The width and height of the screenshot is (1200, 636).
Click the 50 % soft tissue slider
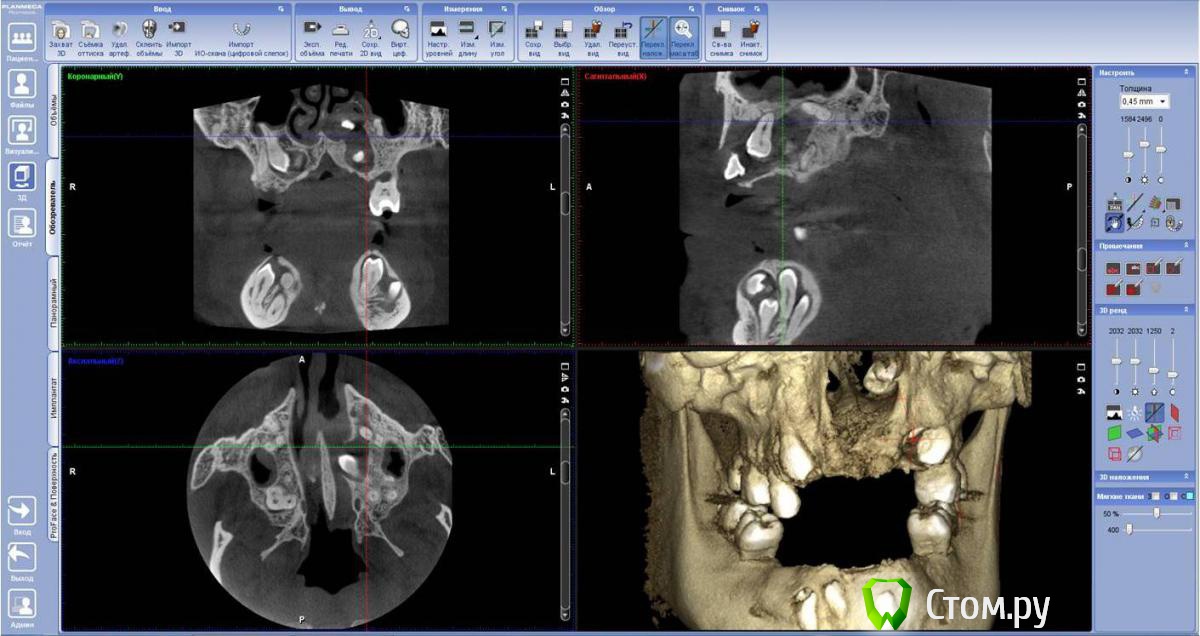coord(1157,512)
